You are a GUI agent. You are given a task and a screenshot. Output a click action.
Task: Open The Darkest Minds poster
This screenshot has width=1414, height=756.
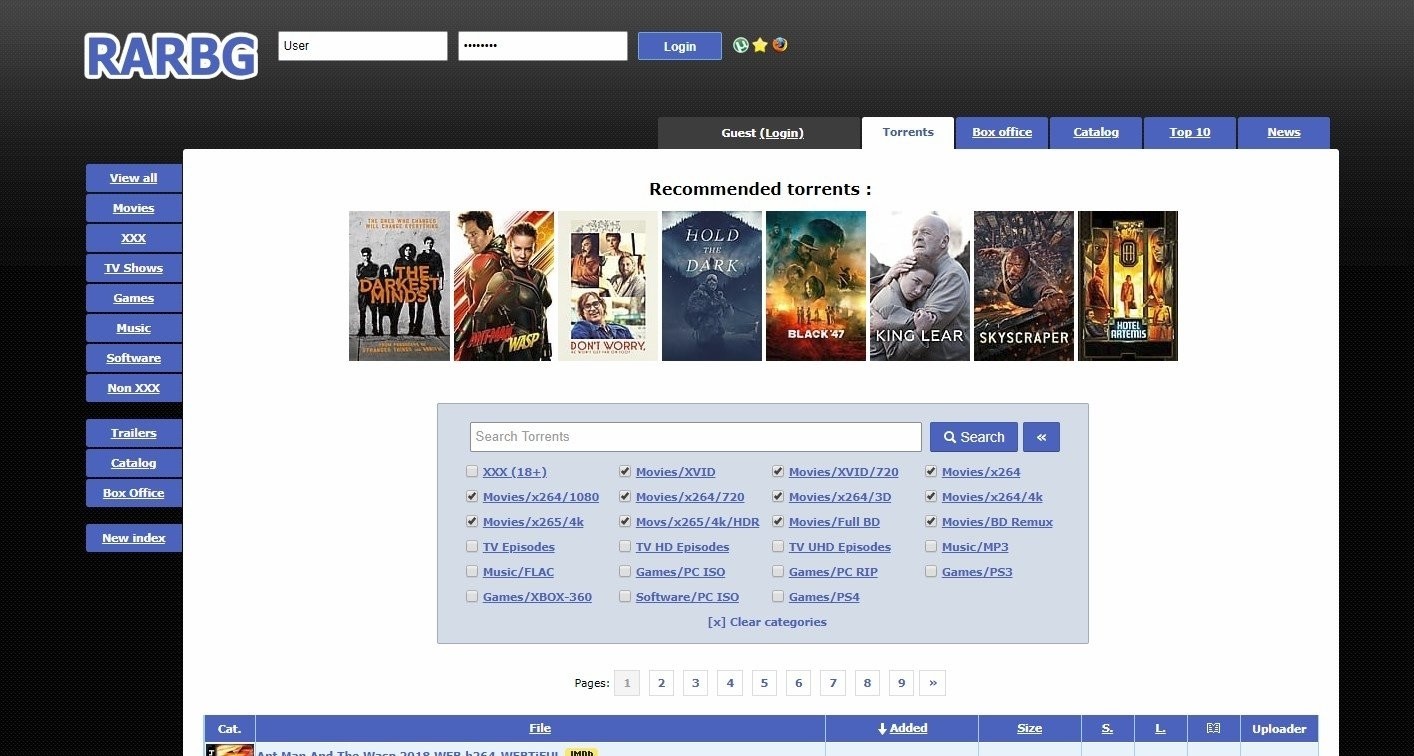tap(399, 286)
